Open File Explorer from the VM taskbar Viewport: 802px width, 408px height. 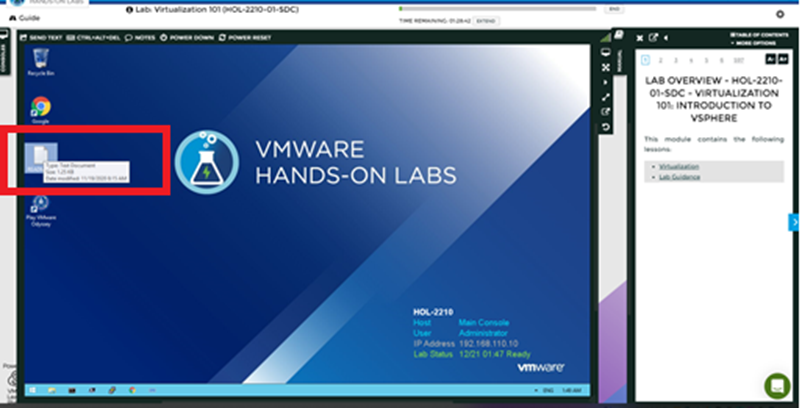click(x=52, y=390)
